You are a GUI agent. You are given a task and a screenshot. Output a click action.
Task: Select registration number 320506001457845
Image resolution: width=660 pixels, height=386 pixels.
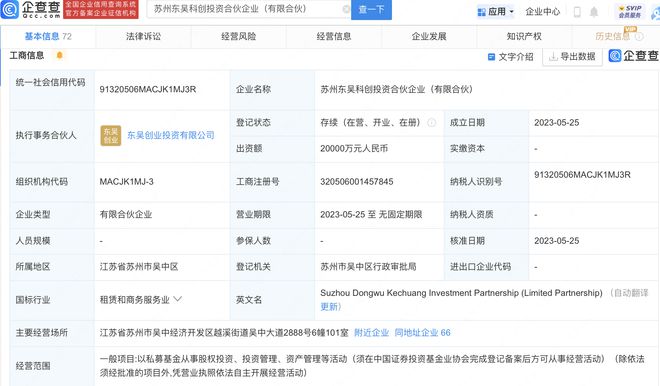coord(357,181)
